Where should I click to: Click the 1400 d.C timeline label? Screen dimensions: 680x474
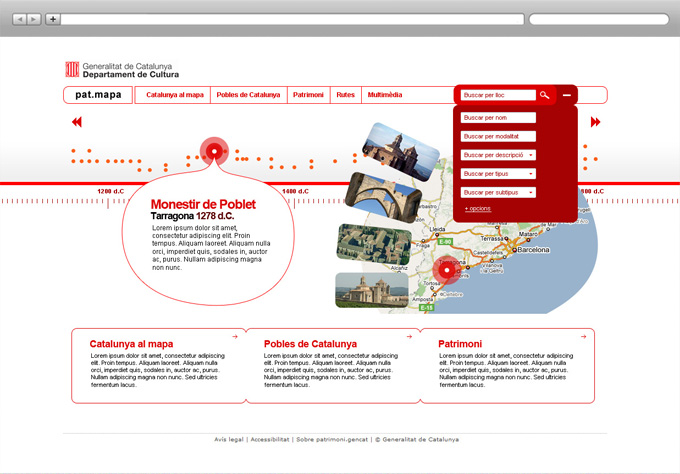[x=295, y=191]
